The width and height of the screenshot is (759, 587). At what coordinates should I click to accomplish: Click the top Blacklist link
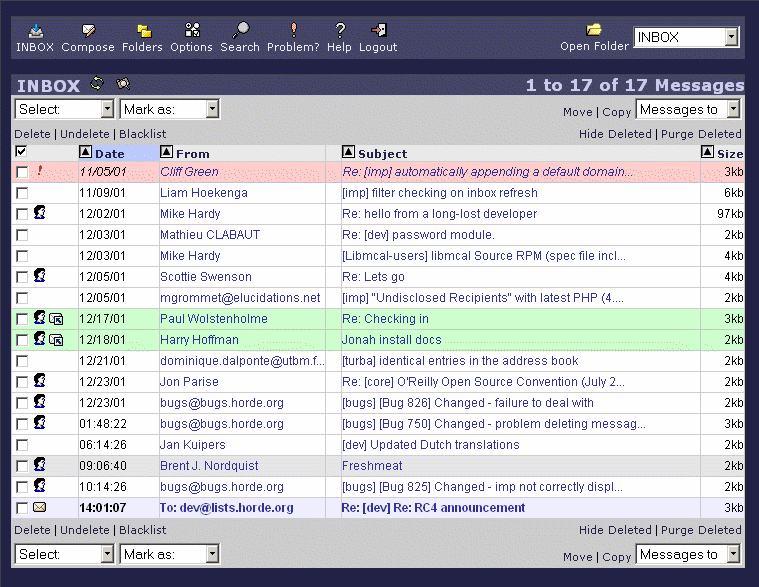143,134
